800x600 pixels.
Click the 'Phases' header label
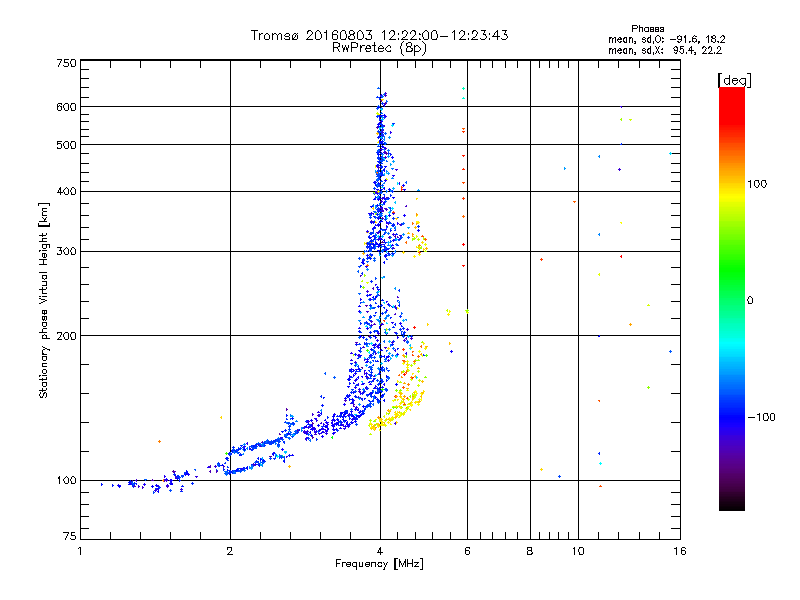tap(647, 29)
